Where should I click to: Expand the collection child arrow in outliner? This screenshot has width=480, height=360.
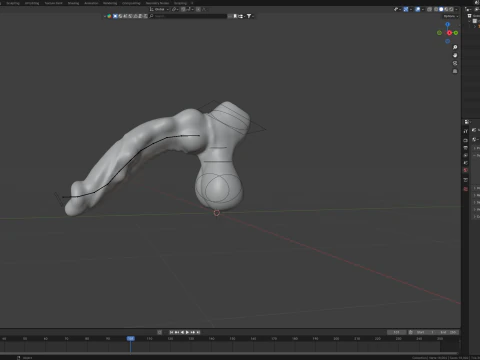[475, 26]
